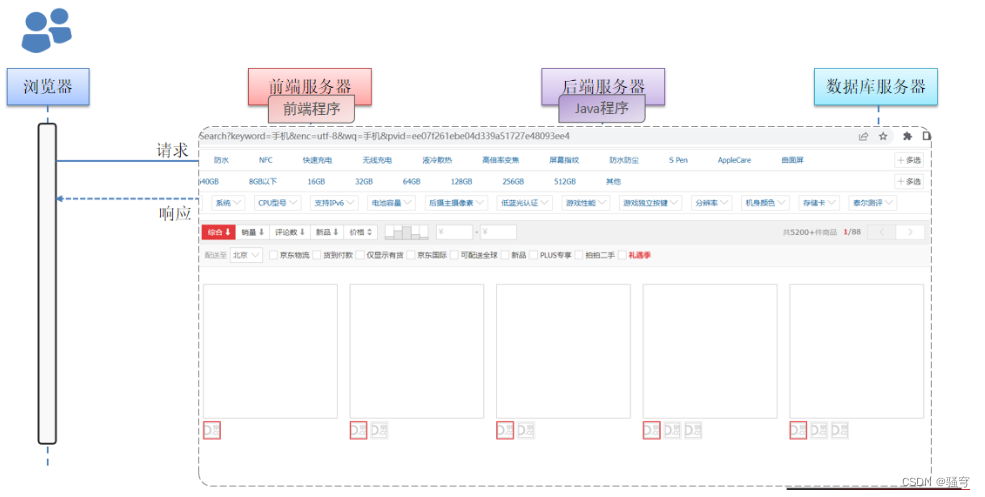
Task: Expand the 支持IPv6 dropdown
Action: click(x=334, y=203)
